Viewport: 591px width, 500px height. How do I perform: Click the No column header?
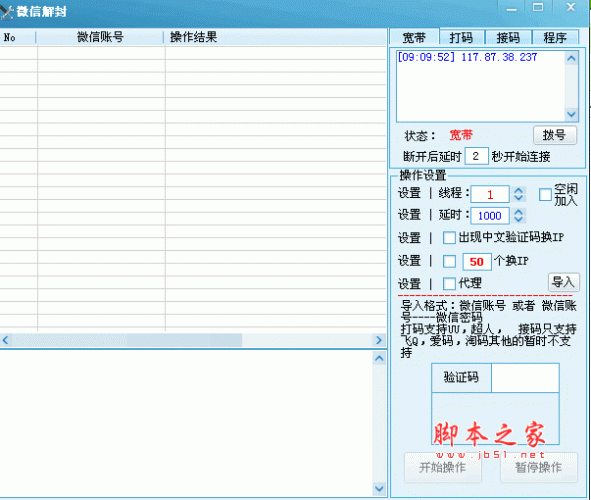18,37
